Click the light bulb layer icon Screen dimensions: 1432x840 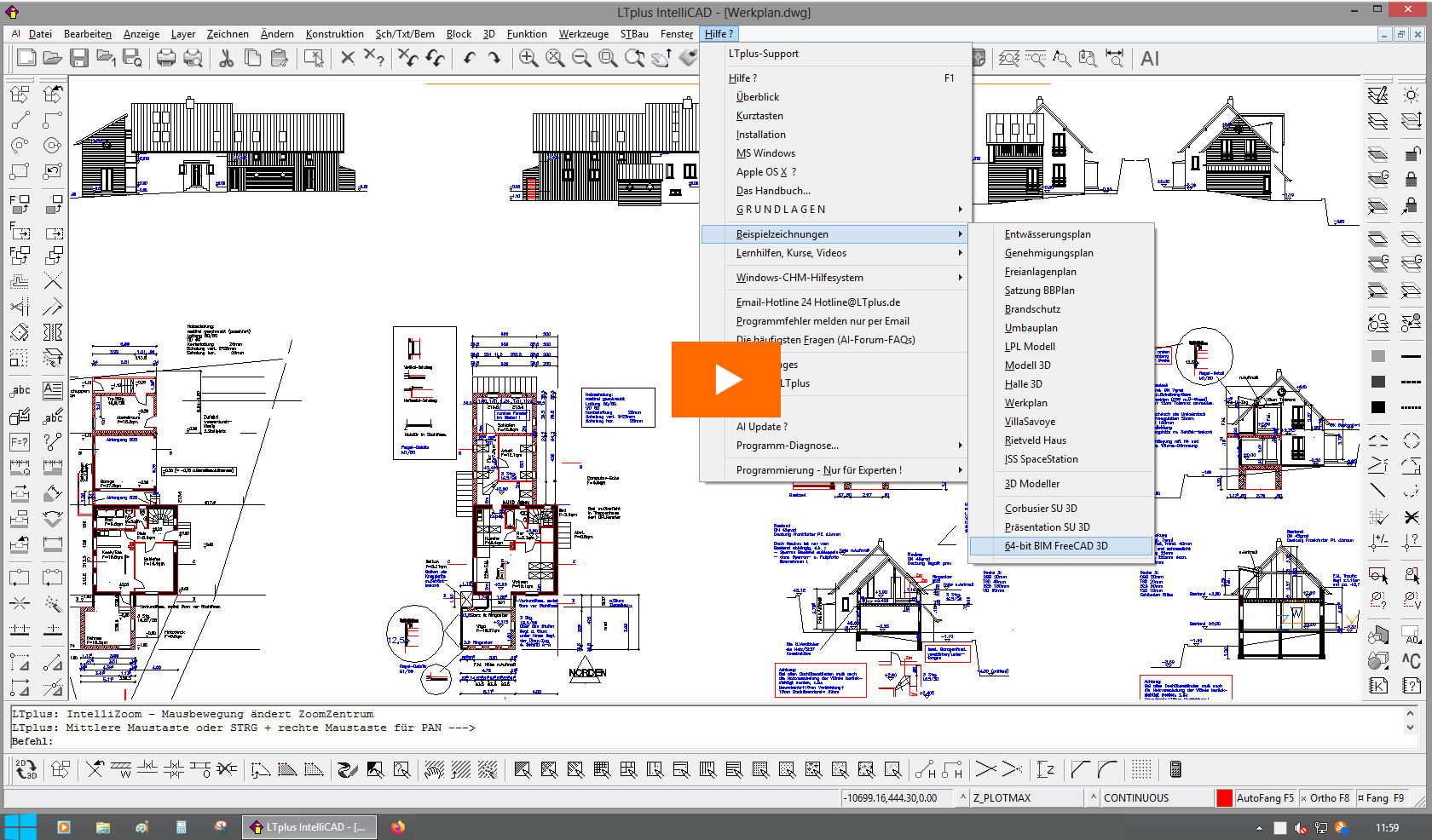(x=1412, y=95)
